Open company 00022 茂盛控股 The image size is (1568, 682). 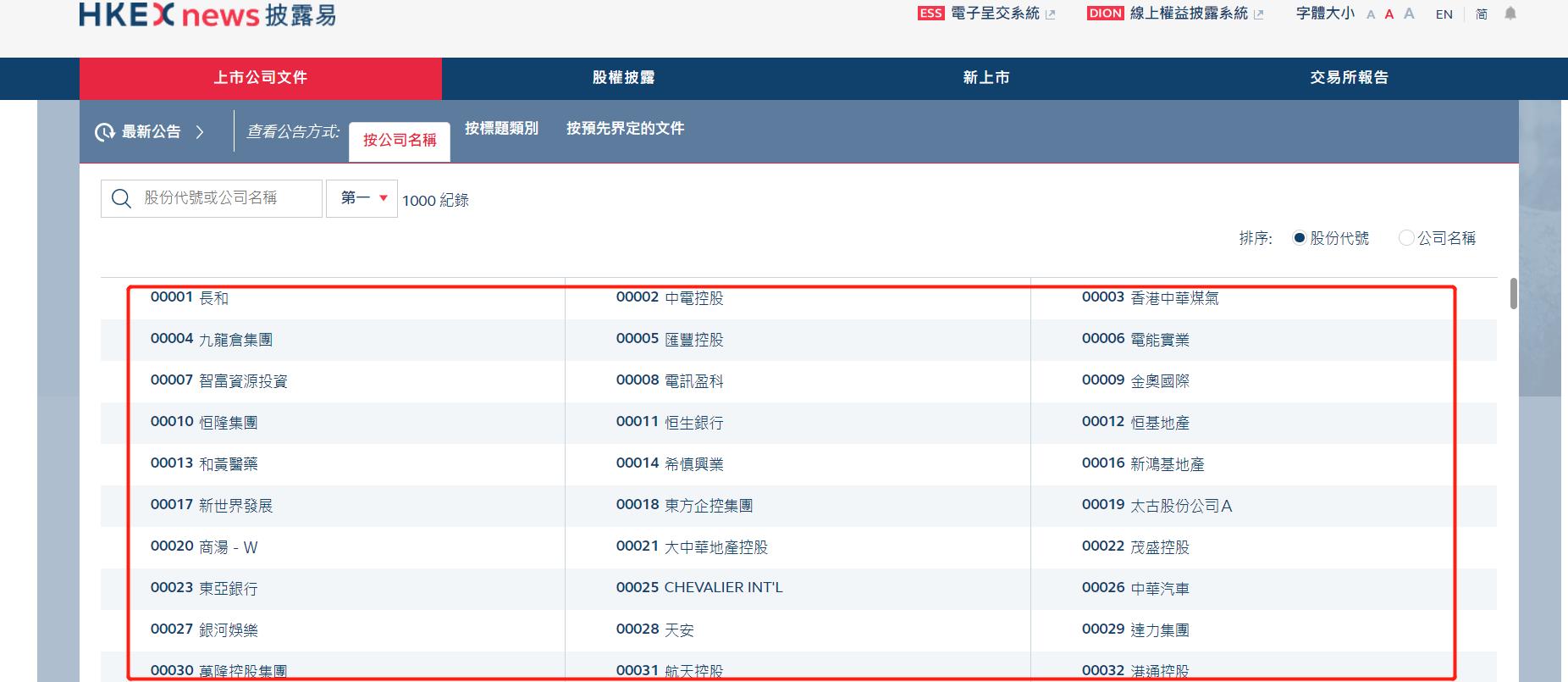point(1135,547)
